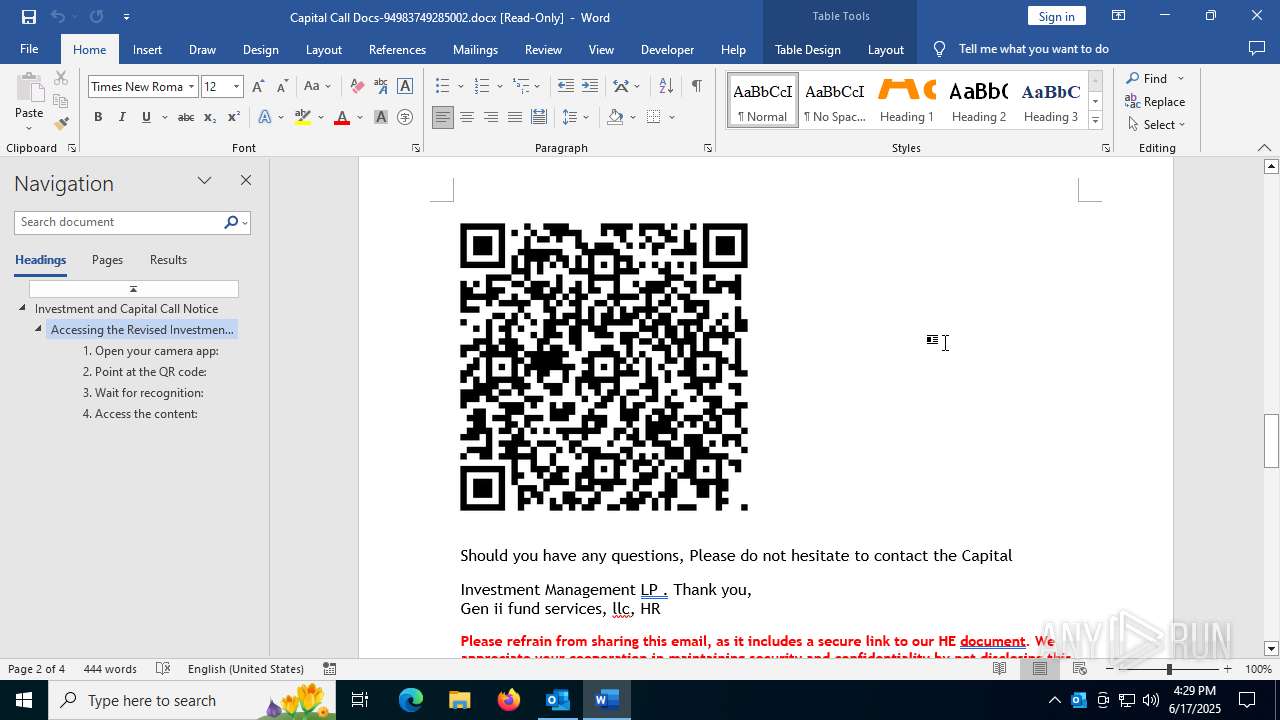The image size is (1280, 720).
Task: Toggle Justify paragraph alignment
Action: point(514,117)
